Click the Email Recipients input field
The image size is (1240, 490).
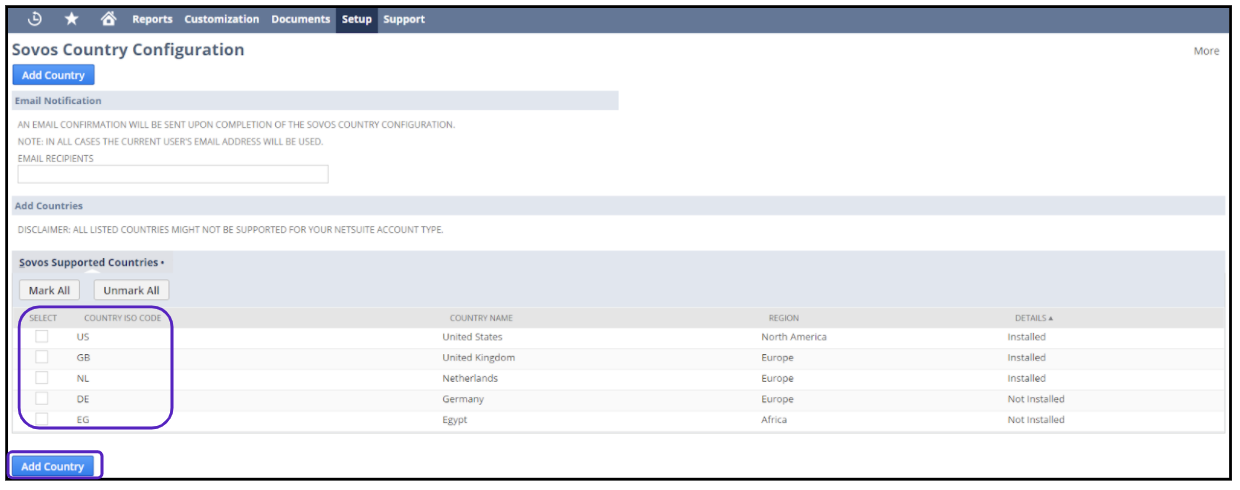[173, 174]
